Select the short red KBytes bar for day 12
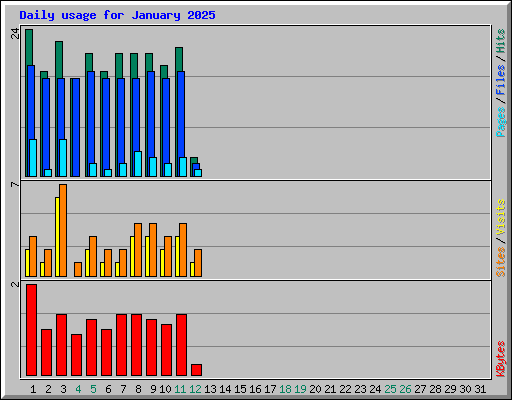 196,370
